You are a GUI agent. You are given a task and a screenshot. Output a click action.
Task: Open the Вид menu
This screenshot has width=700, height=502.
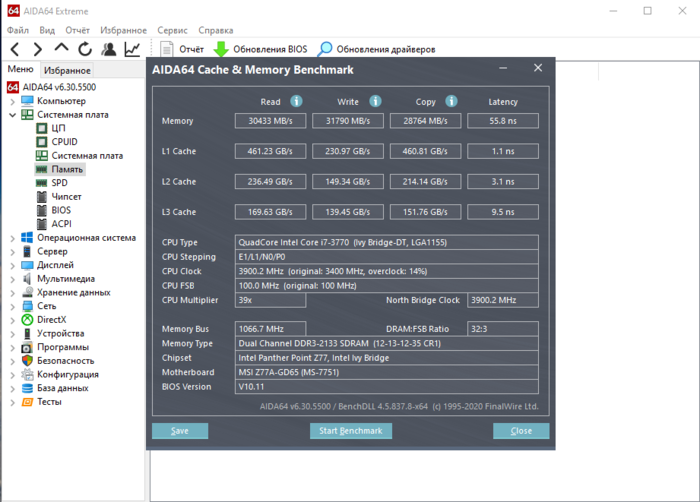(47, 30)
